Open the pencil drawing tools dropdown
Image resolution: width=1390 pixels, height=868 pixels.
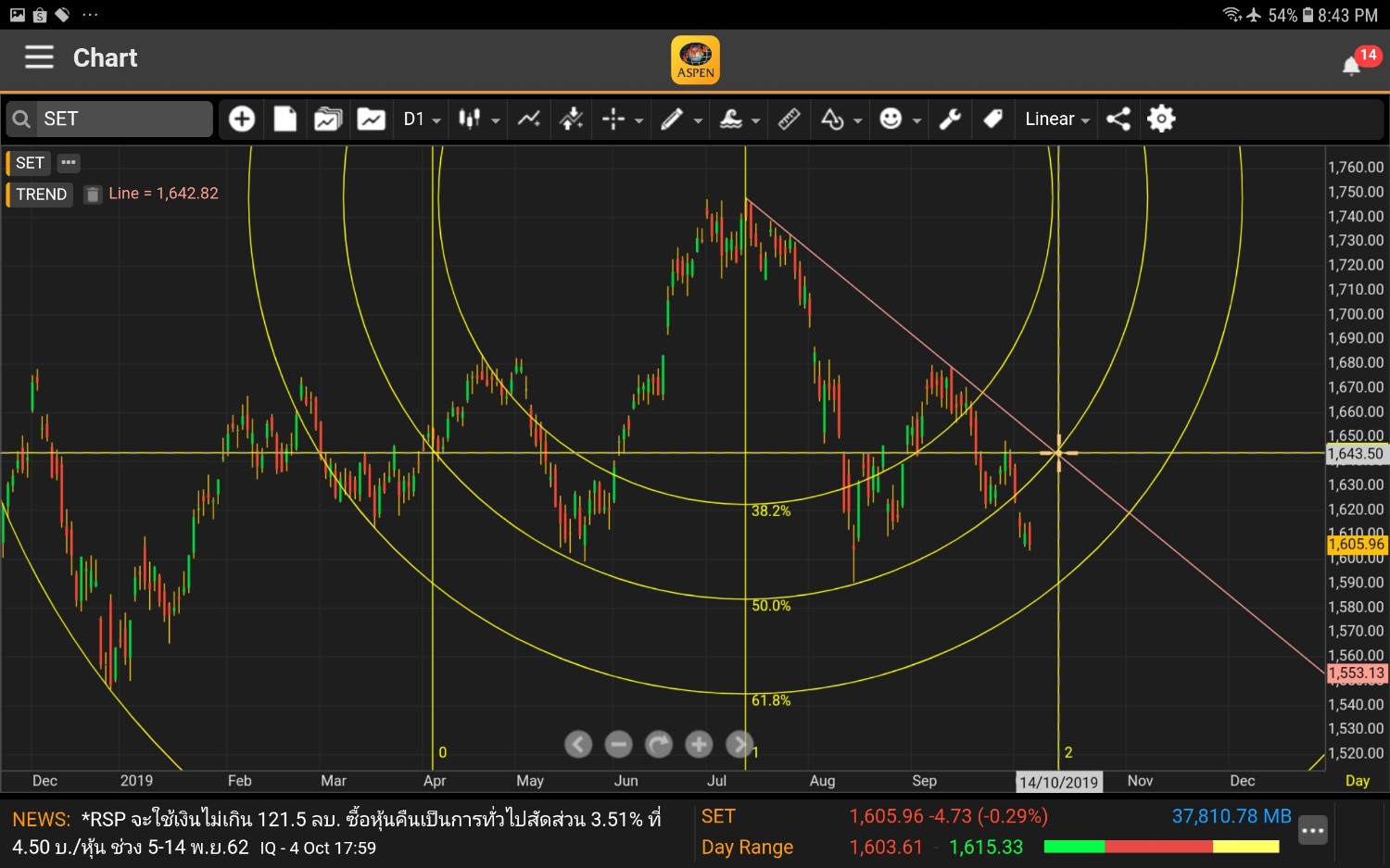coord(680,119)
